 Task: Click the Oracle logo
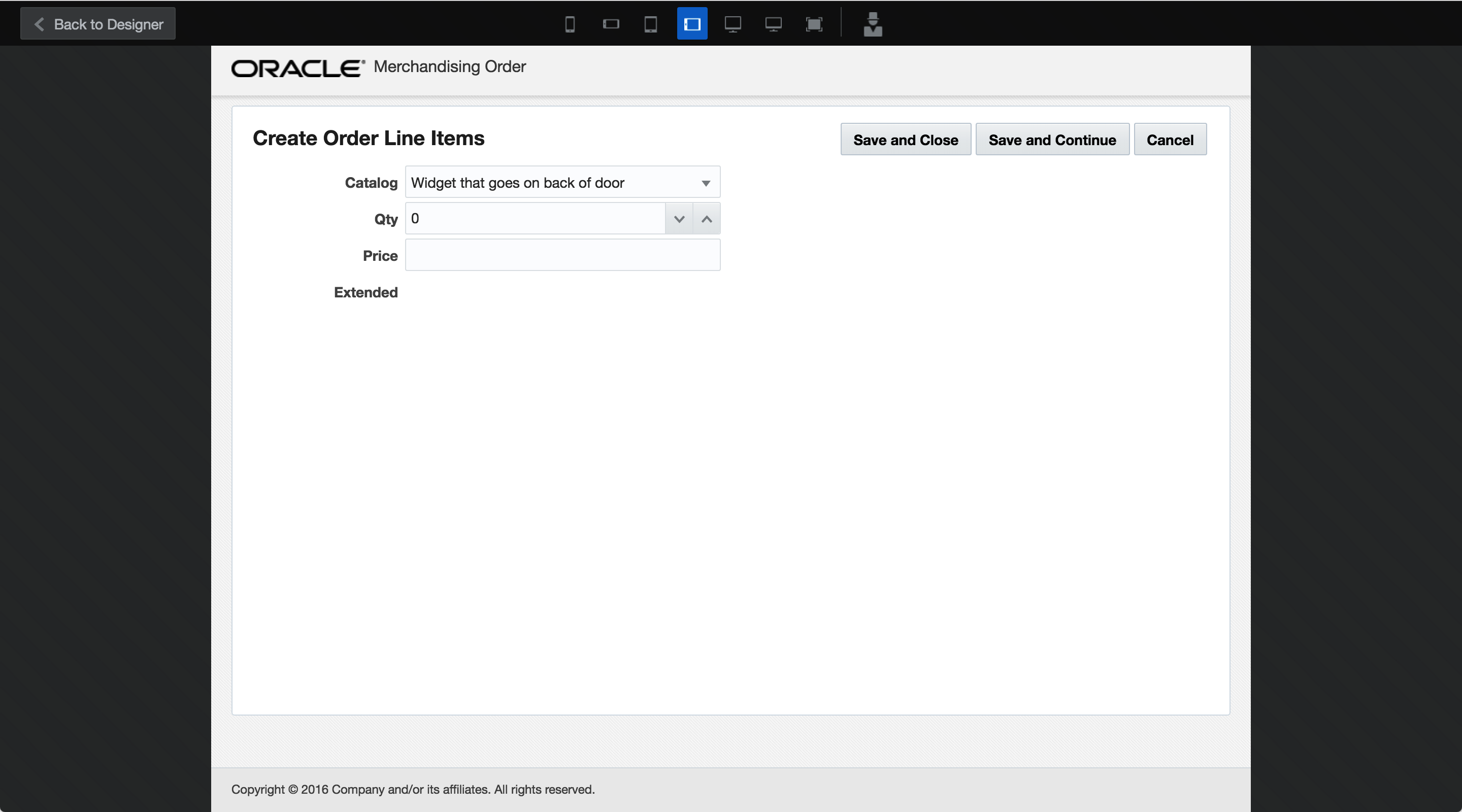tap(298, 68)
